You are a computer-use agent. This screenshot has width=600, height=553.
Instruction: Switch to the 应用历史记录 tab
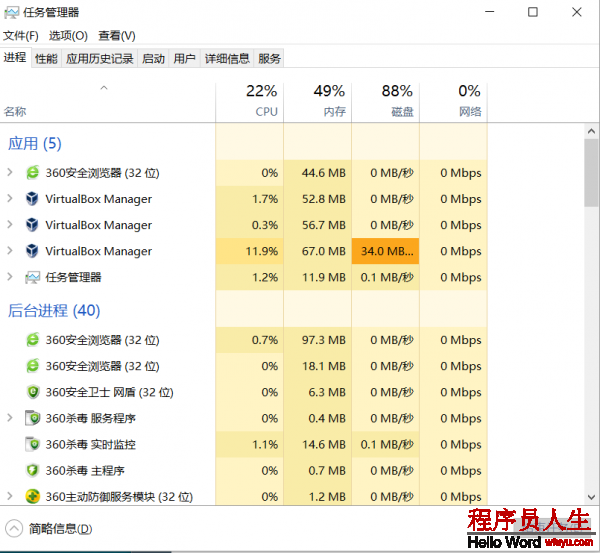tap(99, 59)
